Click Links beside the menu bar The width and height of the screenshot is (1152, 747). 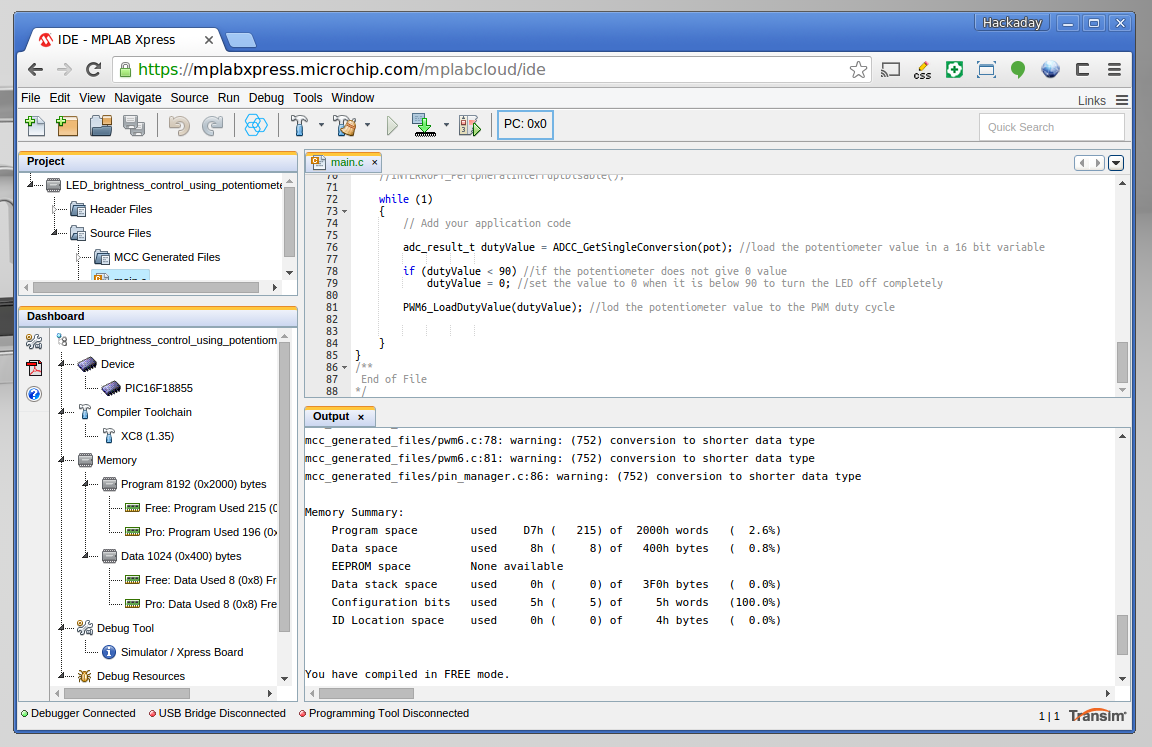point(1091,100)
